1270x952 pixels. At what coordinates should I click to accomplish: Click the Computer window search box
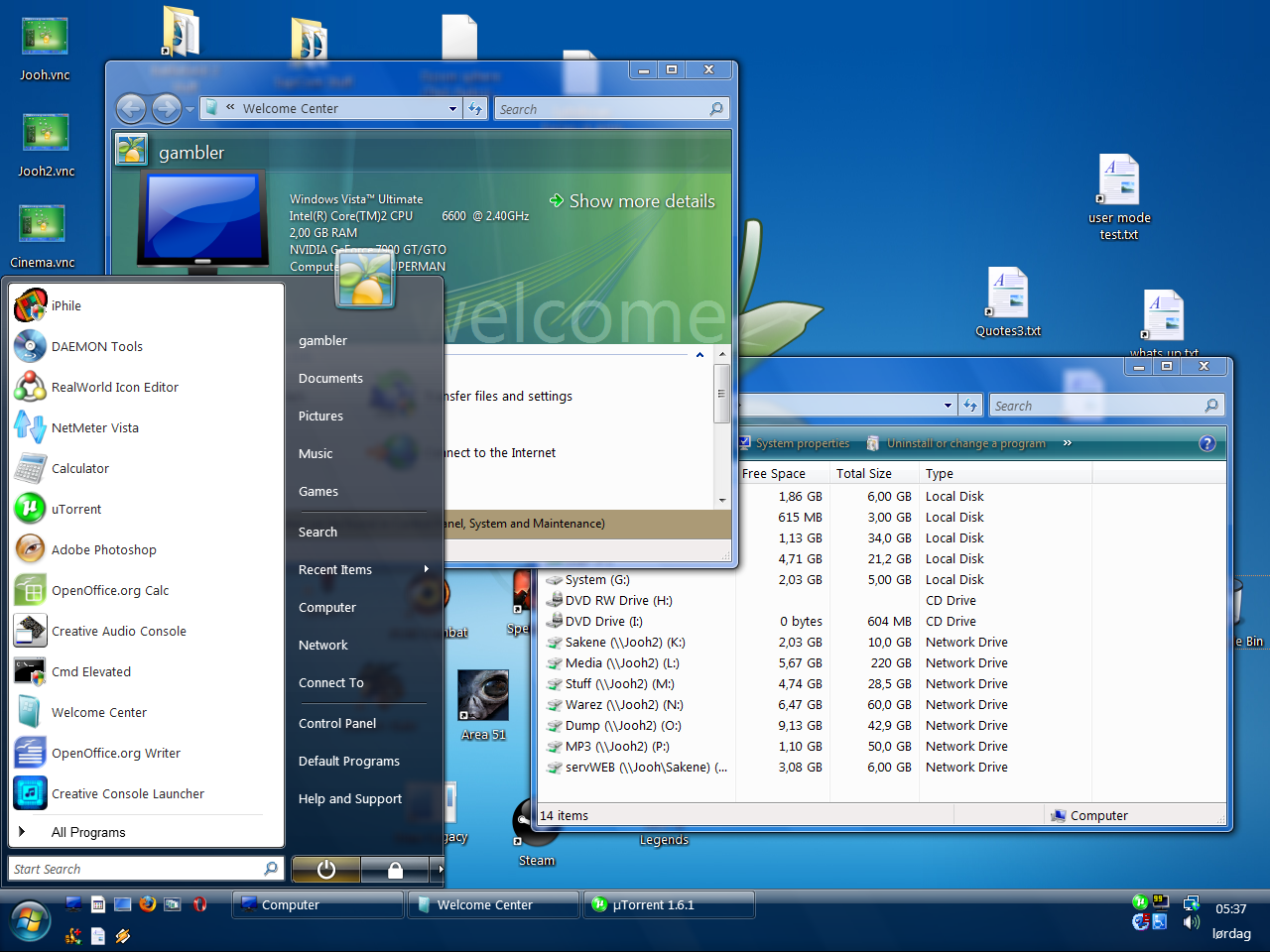[1106, 406]
